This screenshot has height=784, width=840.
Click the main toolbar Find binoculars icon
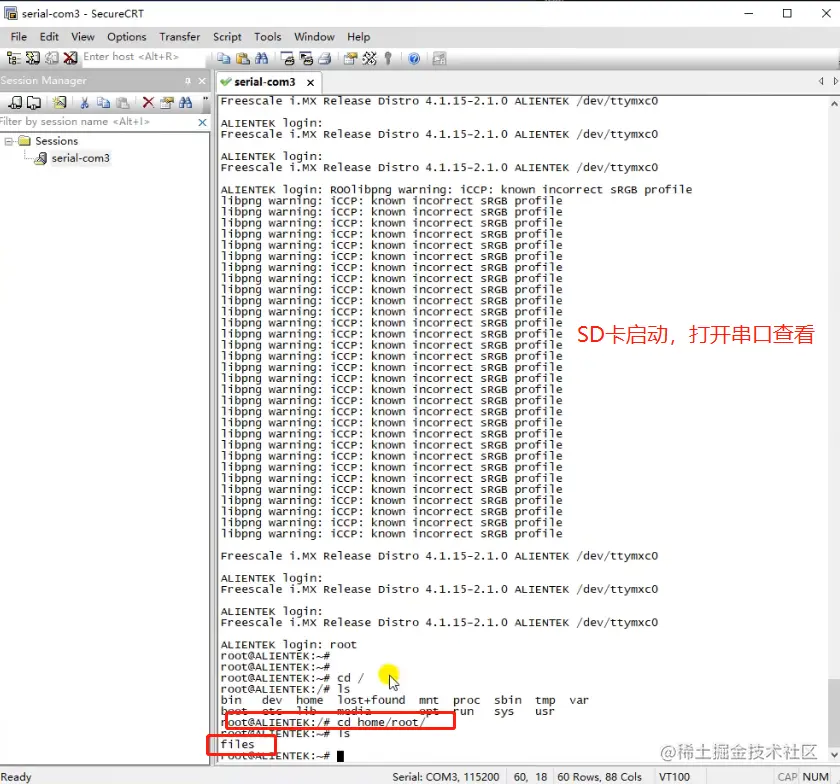click(261, 58)
